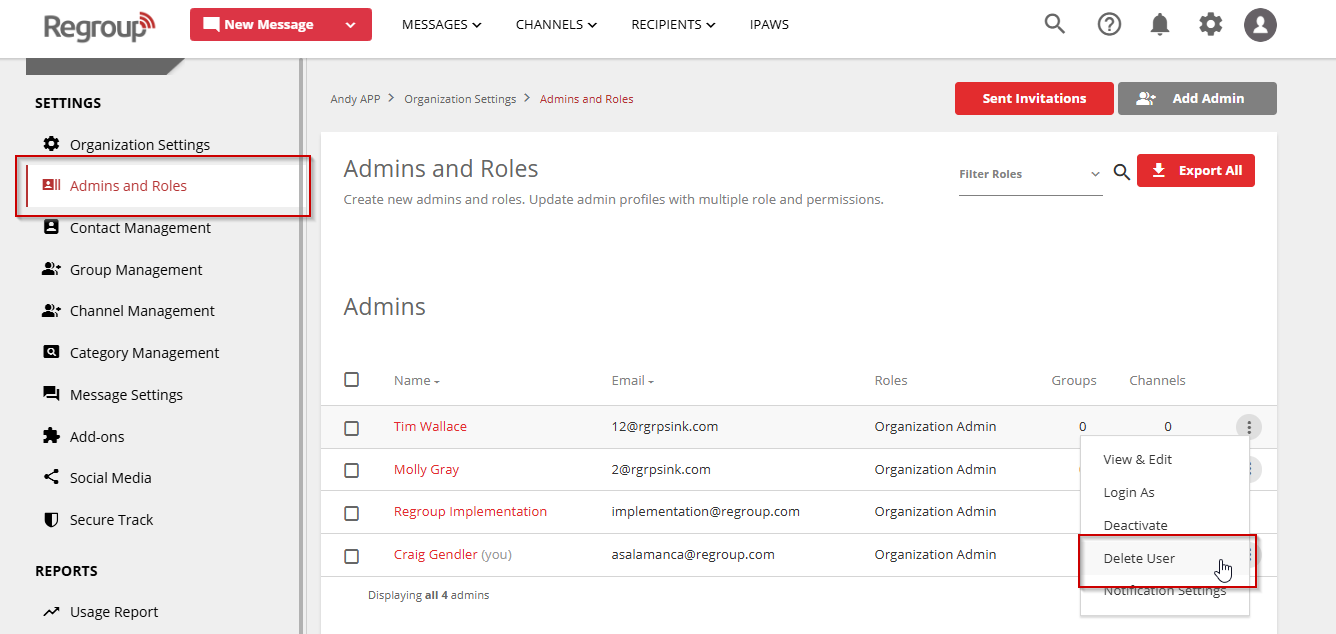
Task: Open the Craig Gendler admin link
Action: [436, 554]
